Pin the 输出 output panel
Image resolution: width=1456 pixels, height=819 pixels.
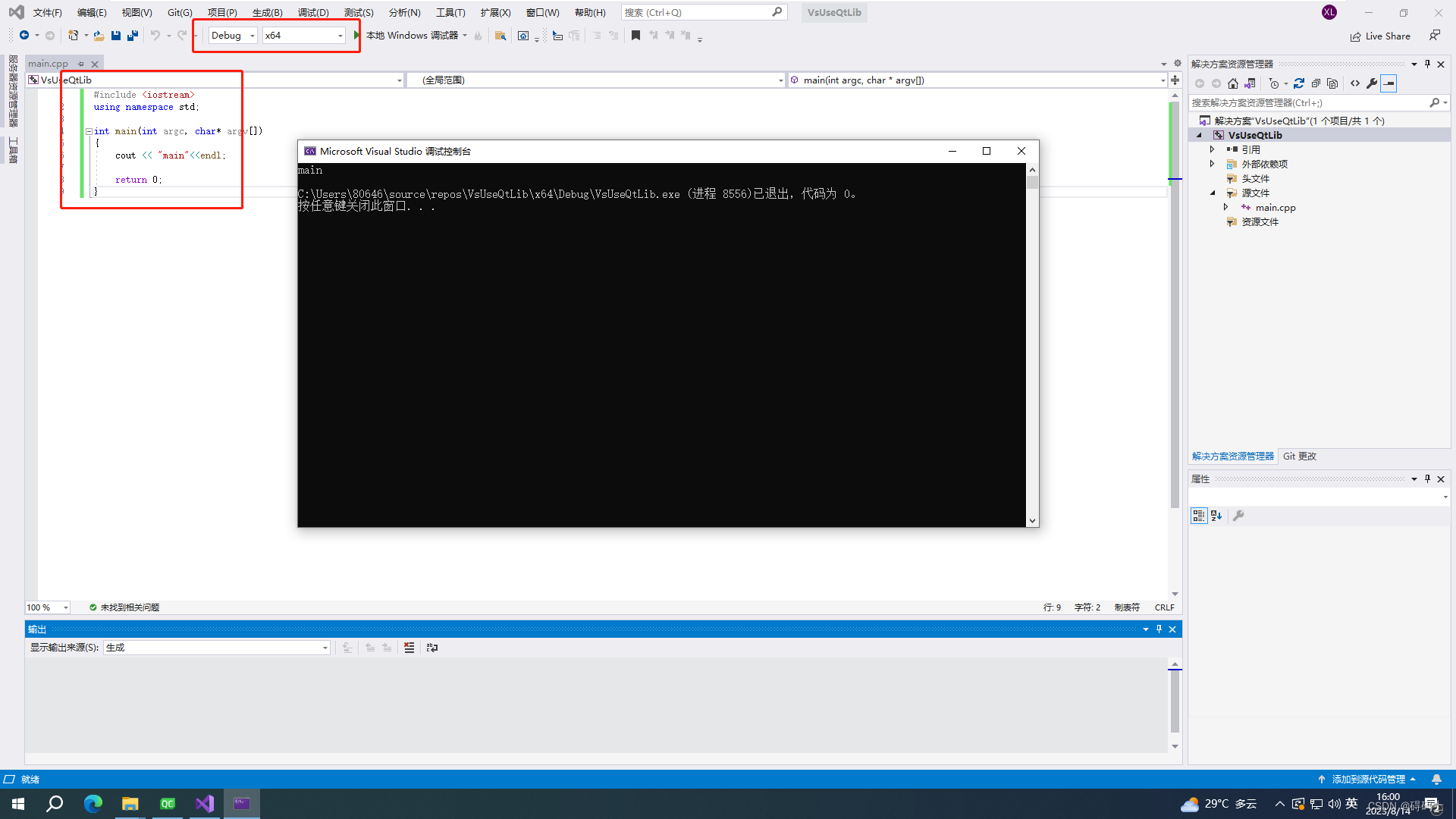[x=1158, y=629]
